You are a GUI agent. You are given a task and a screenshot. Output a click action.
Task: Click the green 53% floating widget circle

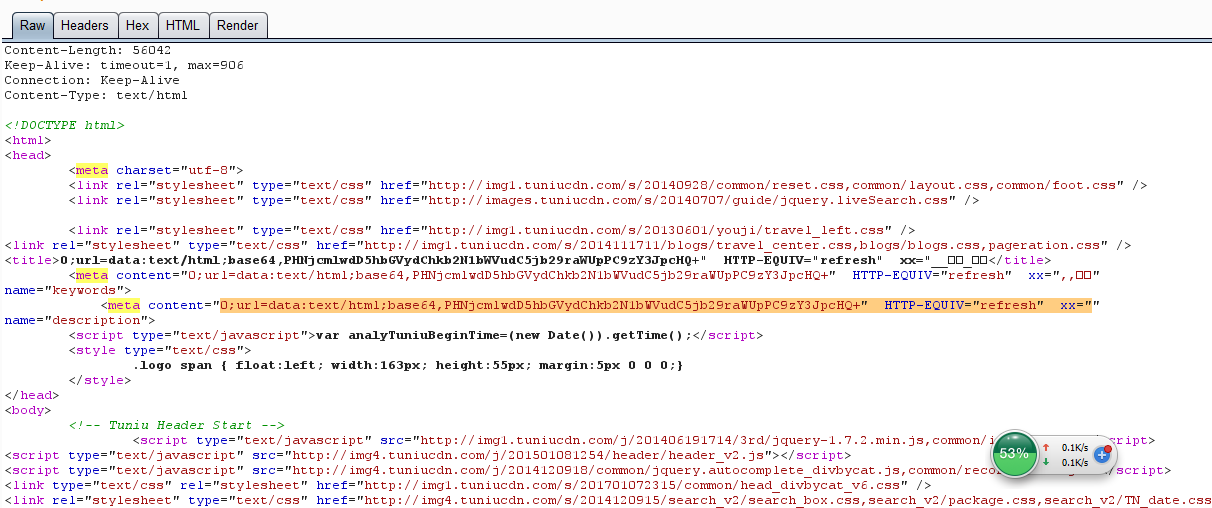tap(1014, 454)
